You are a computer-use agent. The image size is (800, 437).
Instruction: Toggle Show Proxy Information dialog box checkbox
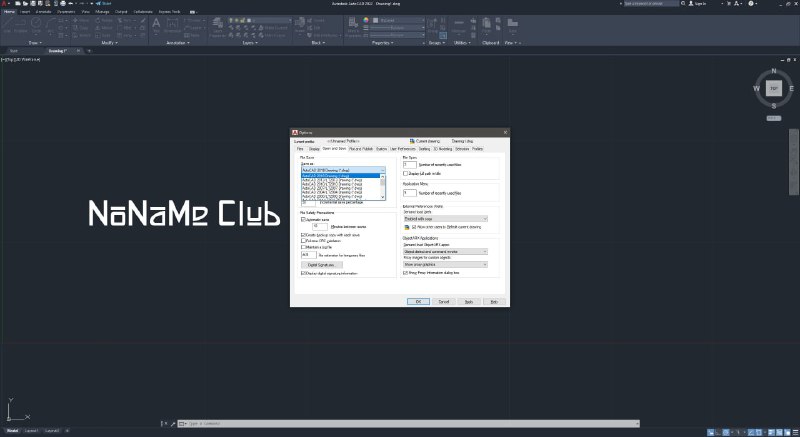point(406,273)
